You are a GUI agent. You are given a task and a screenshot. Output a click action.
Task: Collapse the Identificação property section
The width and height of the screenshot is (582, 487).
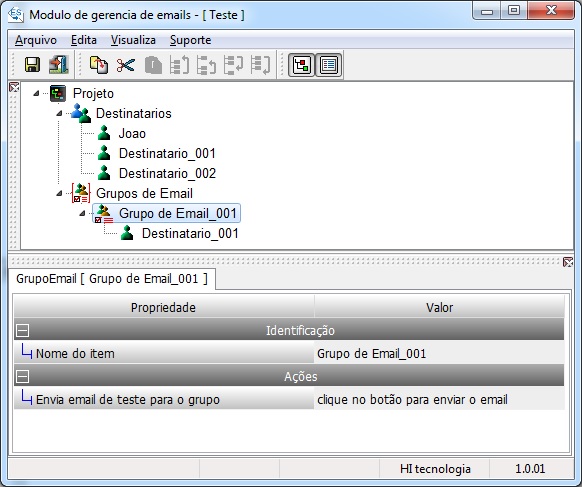click(x=23, y=330)
